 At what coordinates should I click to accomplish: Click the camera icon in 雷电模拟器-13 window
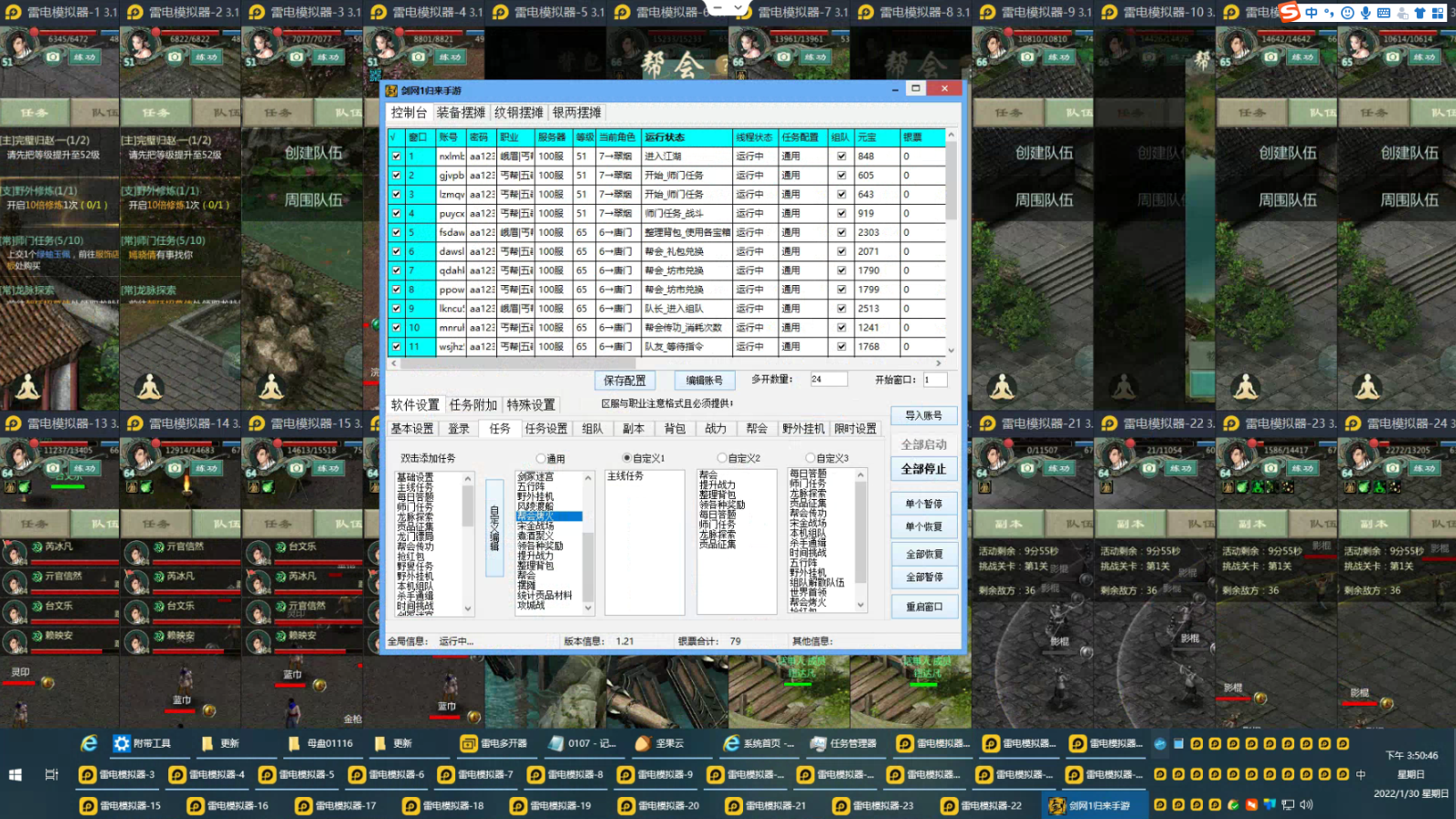[x=53, y=468]
